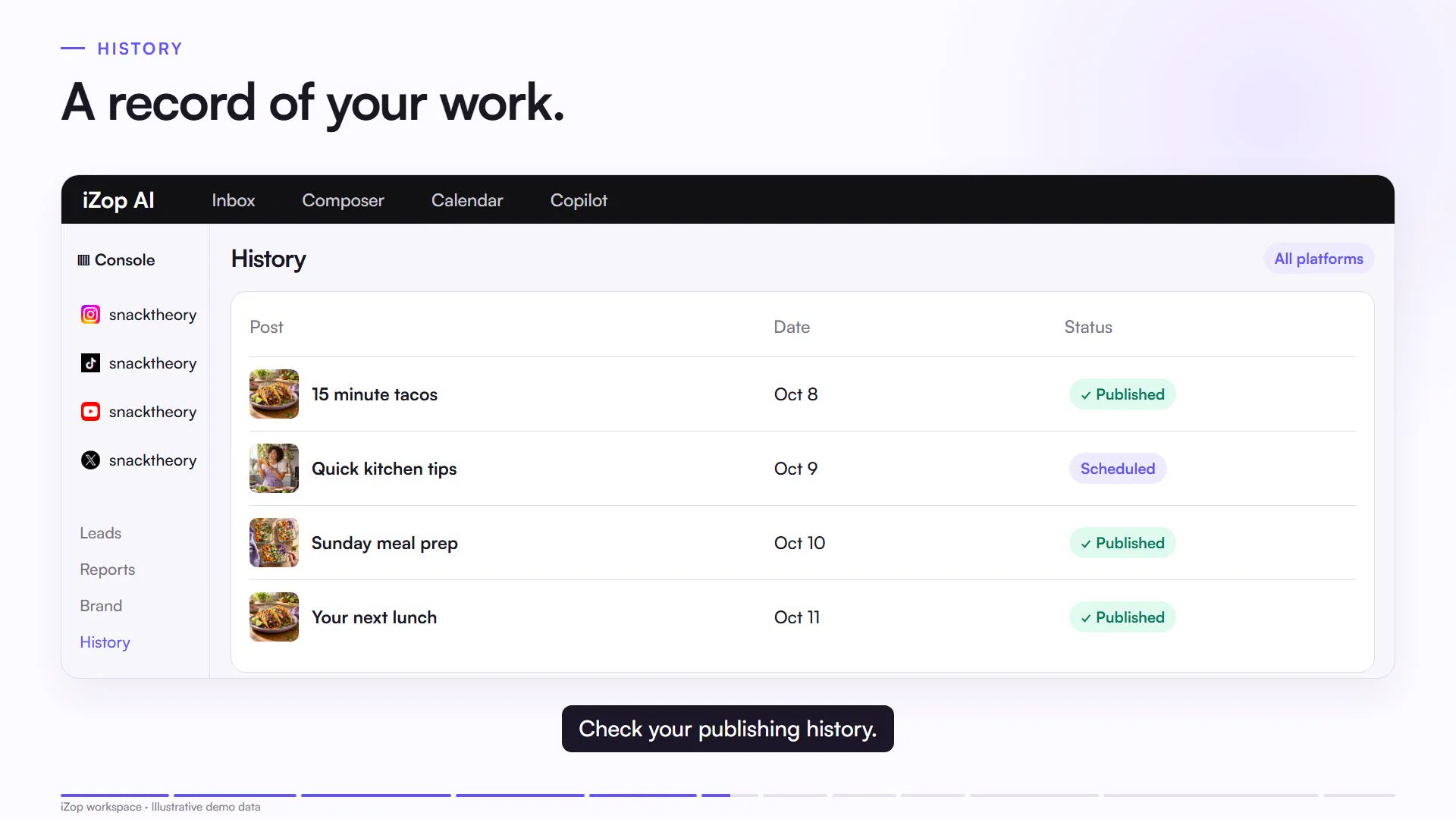1456x819 pixels.
Task: Open the Copilot tab
Action: (x=579, y=200)
